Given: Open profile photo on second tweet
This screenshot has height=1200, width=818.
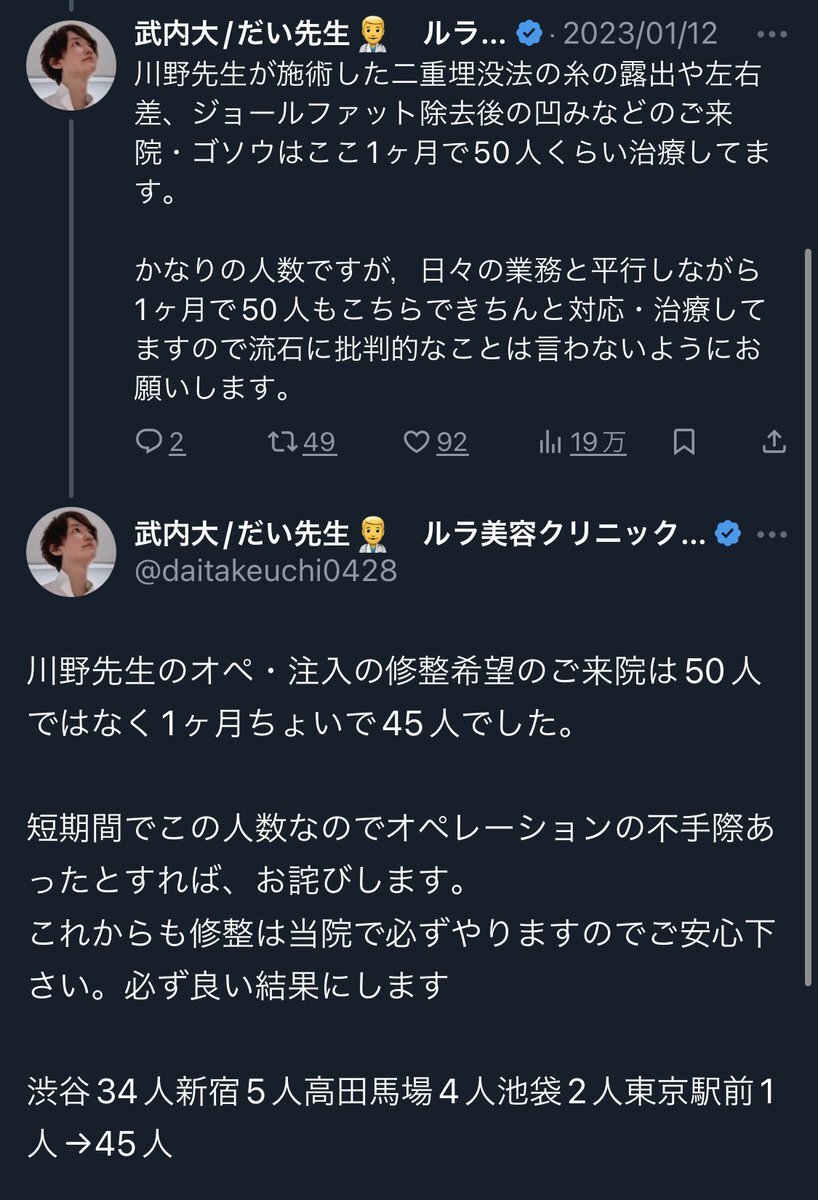Looking at the screenshot, I should (x=71, y=552).
